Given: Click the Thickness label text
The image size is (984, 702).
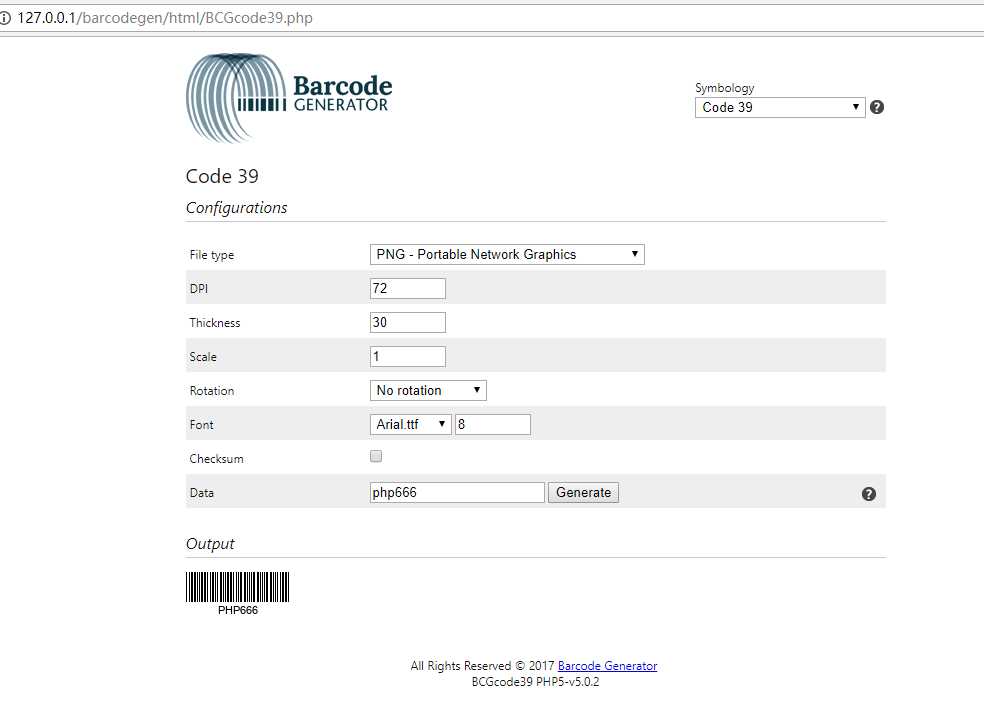Looking at the screenshot, I should tap(215, 322).
